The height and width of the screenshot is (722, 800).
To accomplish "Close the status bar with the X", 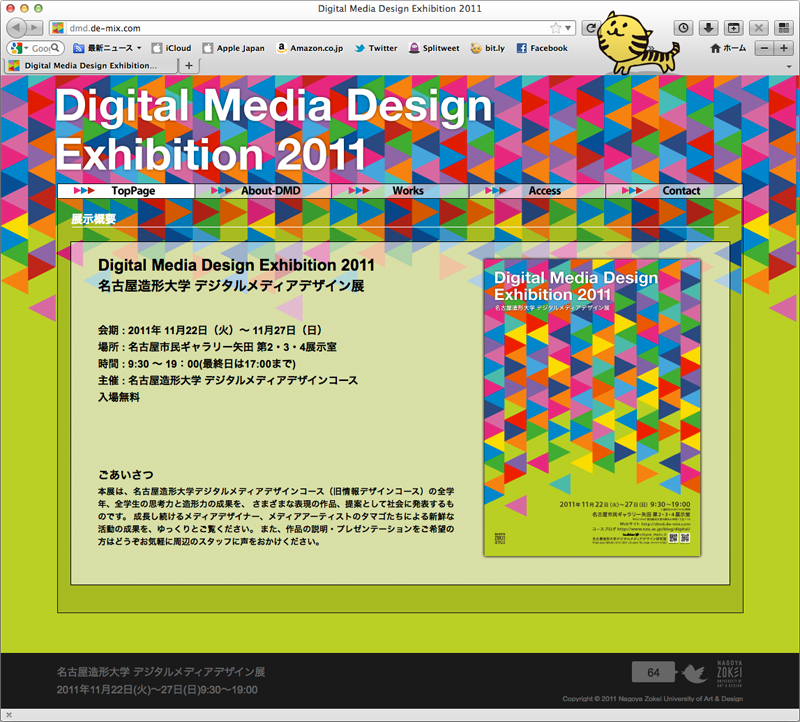I will point(9,715).
